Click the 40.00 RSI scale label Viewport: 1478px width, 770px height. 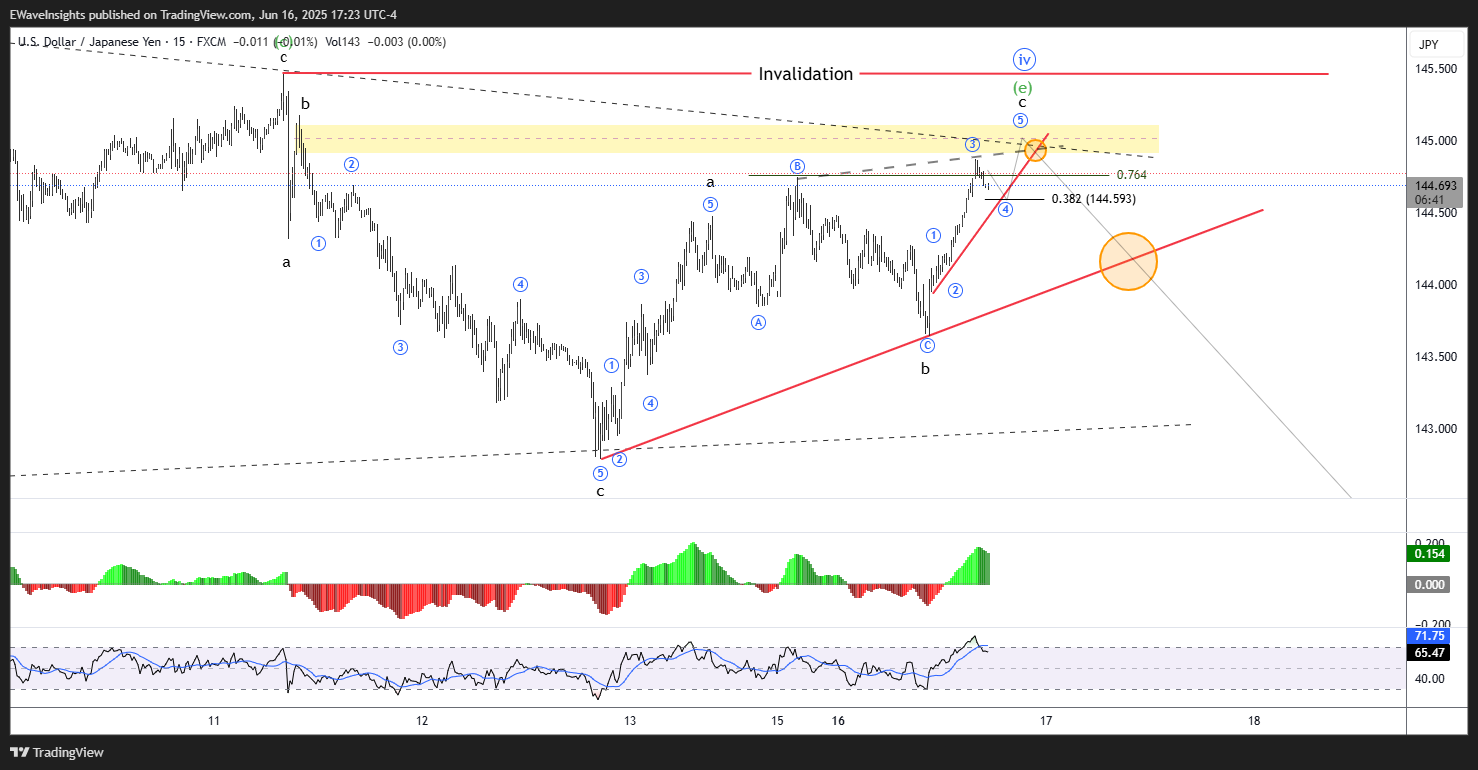tap(1428, 679)
